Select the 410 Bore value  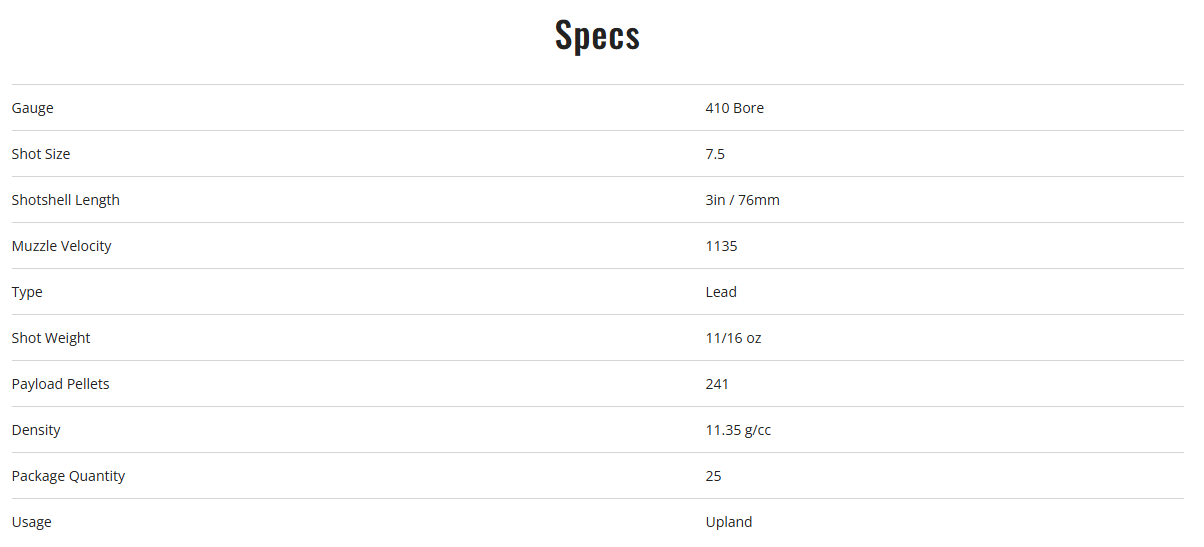(734, 108)
